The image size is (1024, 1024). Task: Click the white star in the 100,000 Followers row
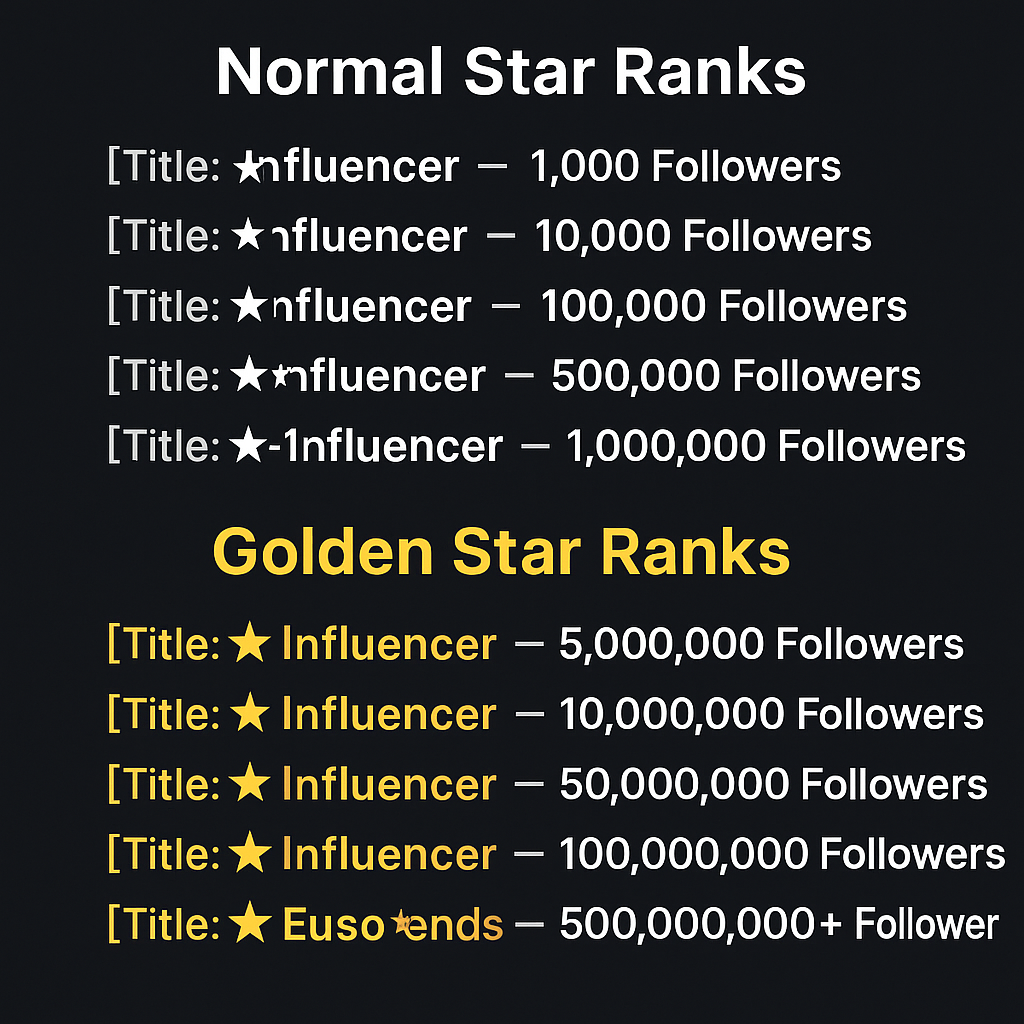point(249,305)
